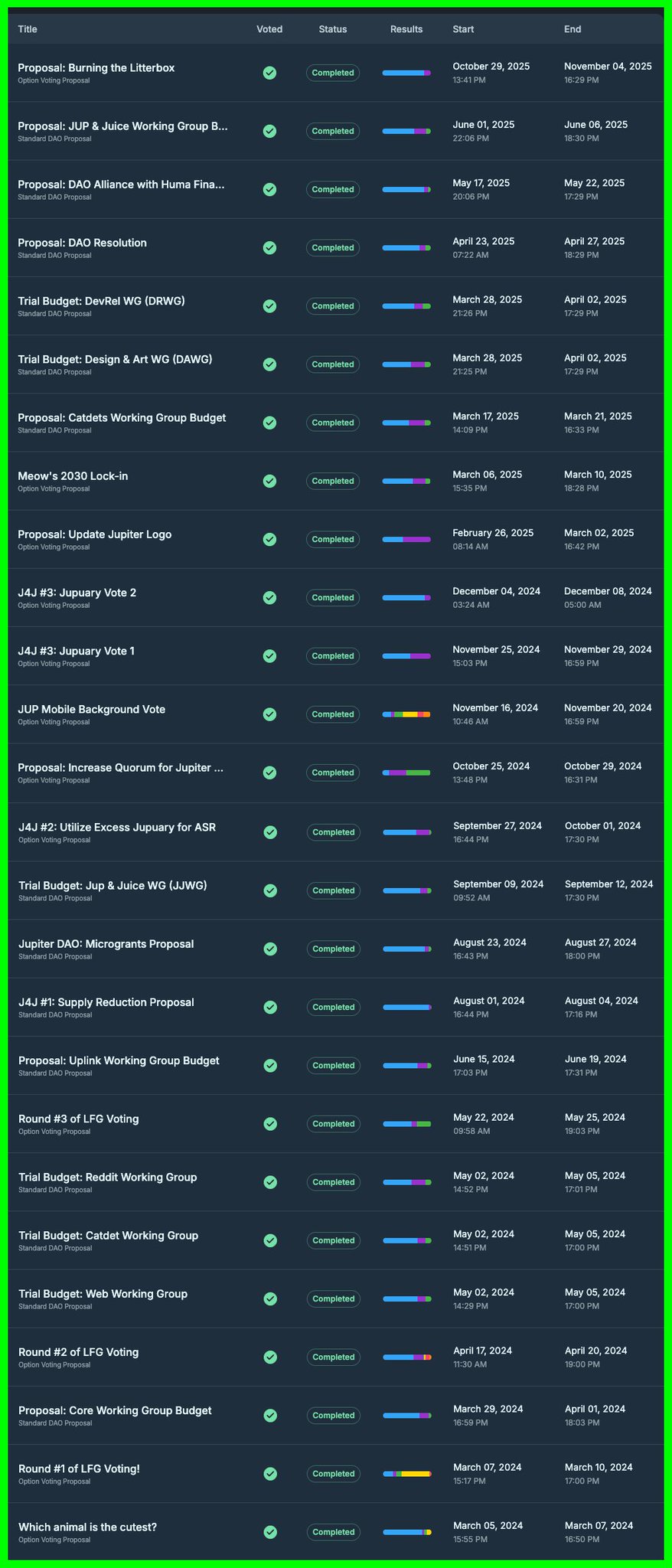Open Proposal: Update Jupiter Logo
The height and width of the screenshot is (1568, 672).
click(x=95, y=534)
